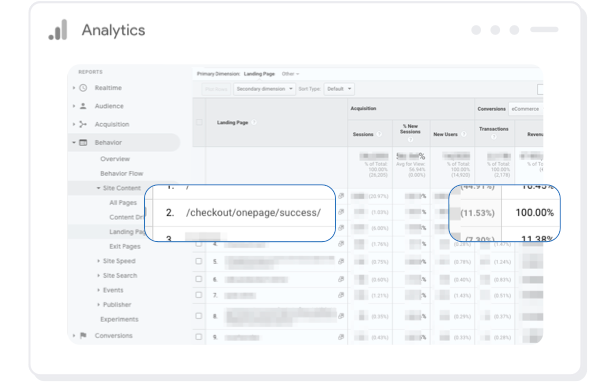Screen dimensions: 600x382
Task: Expand the Conversions section arrow
Action: pos(74,335)
